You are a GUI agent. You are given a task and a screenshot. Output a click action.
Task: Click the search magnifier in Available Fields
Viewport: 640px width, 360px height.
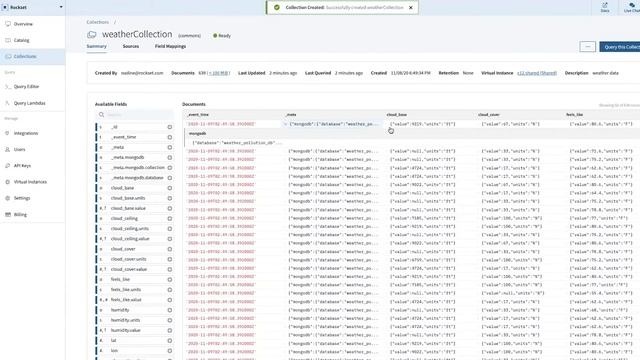[102, 115]
